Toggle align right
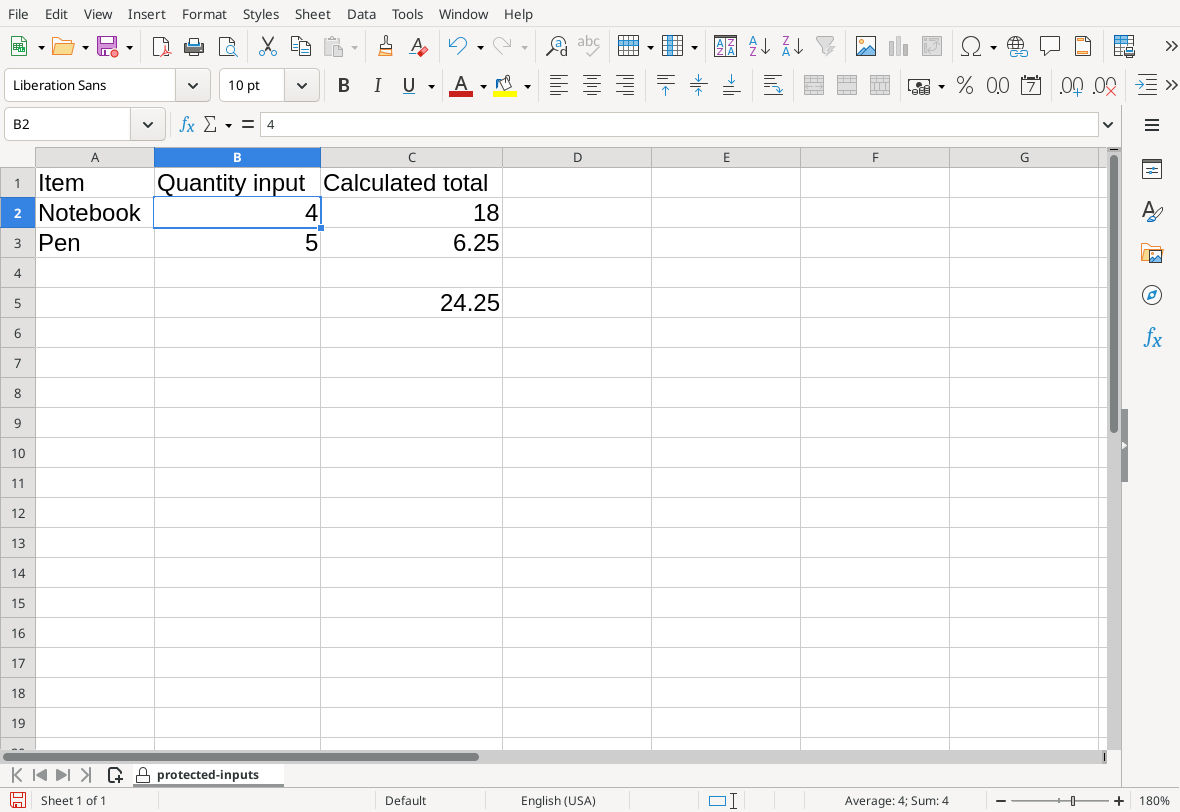The width and height of the screenshot is (1180, 812). click(625, 86)
